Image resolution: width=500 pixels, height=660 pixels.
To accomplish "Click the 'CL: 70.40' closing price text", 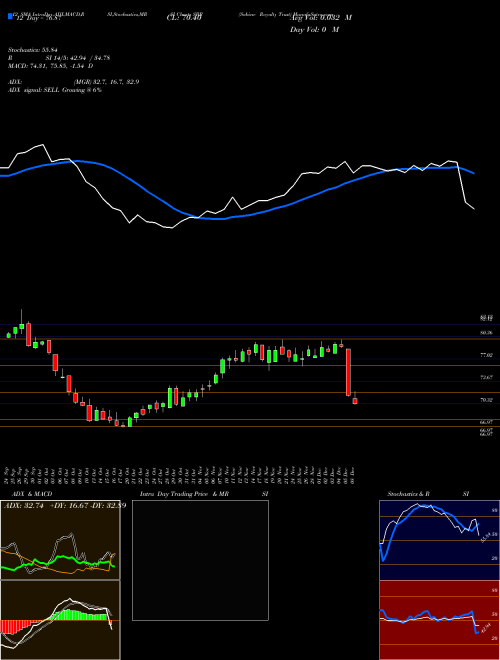I will (x=182, y=17).
